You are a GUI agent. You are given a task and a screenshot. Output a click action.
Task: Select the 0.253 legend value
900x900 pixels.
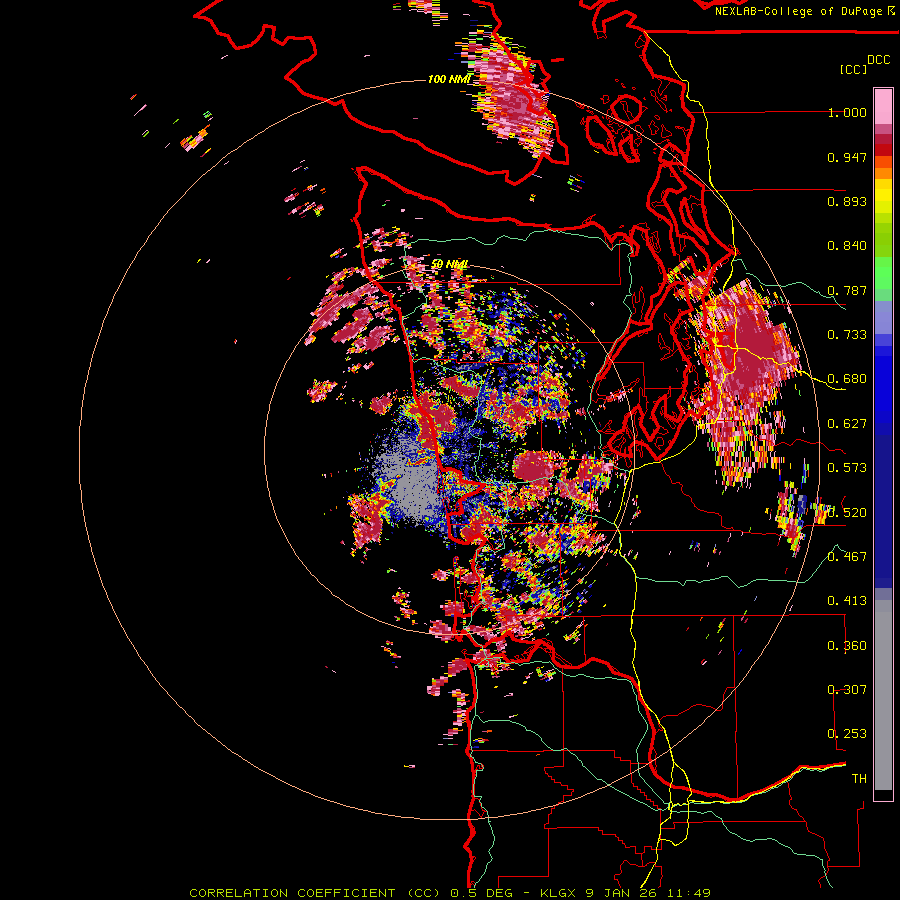(x=847, y=734)
